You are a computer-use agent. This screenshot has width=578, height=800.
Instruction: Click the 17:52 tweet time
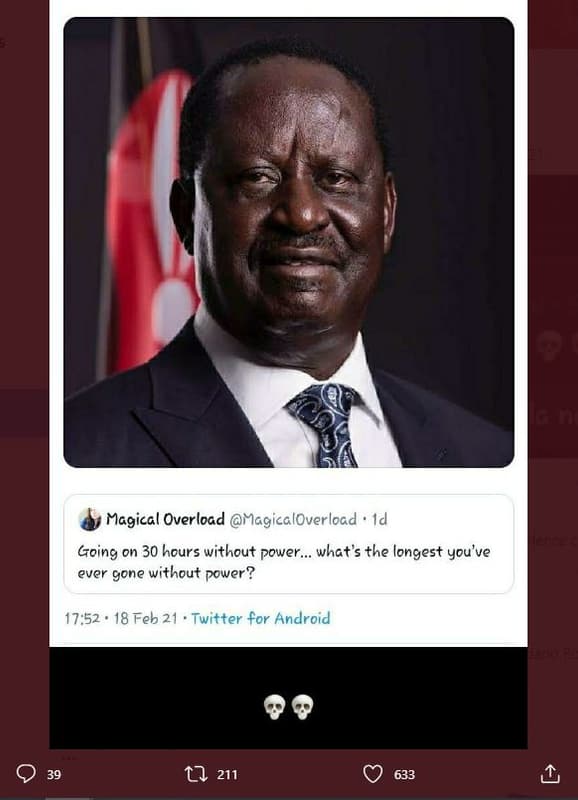(x=82, y=618)
